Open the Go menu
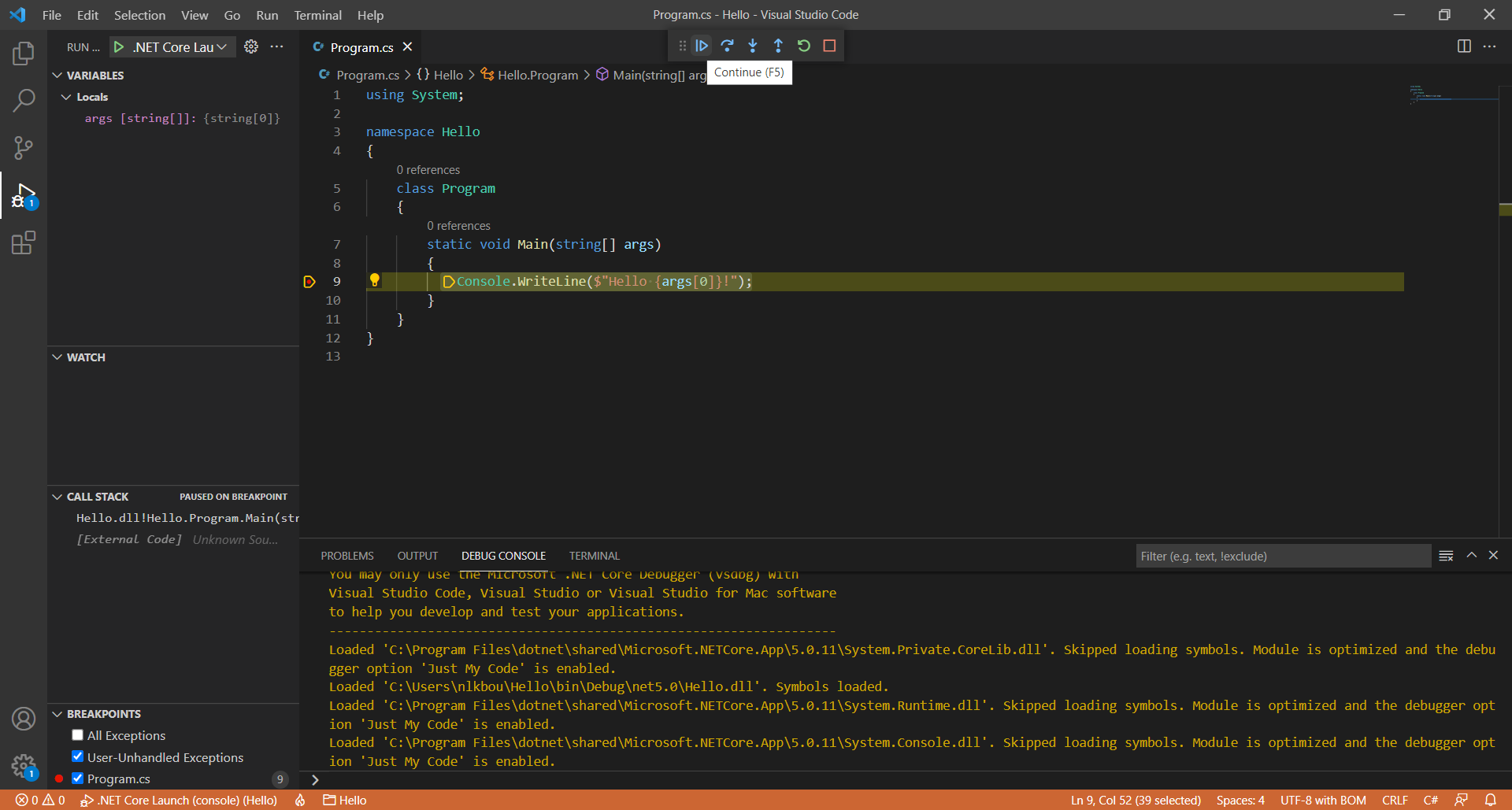The height and width of the screenshot is (810, 1512). (232, 15)
